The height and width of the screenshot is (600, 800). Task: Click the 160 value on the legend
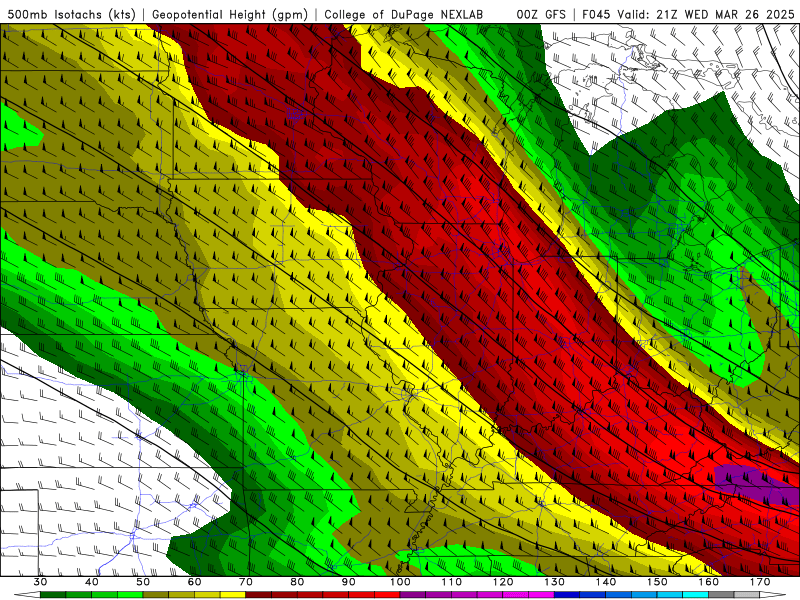coord(709,582)
